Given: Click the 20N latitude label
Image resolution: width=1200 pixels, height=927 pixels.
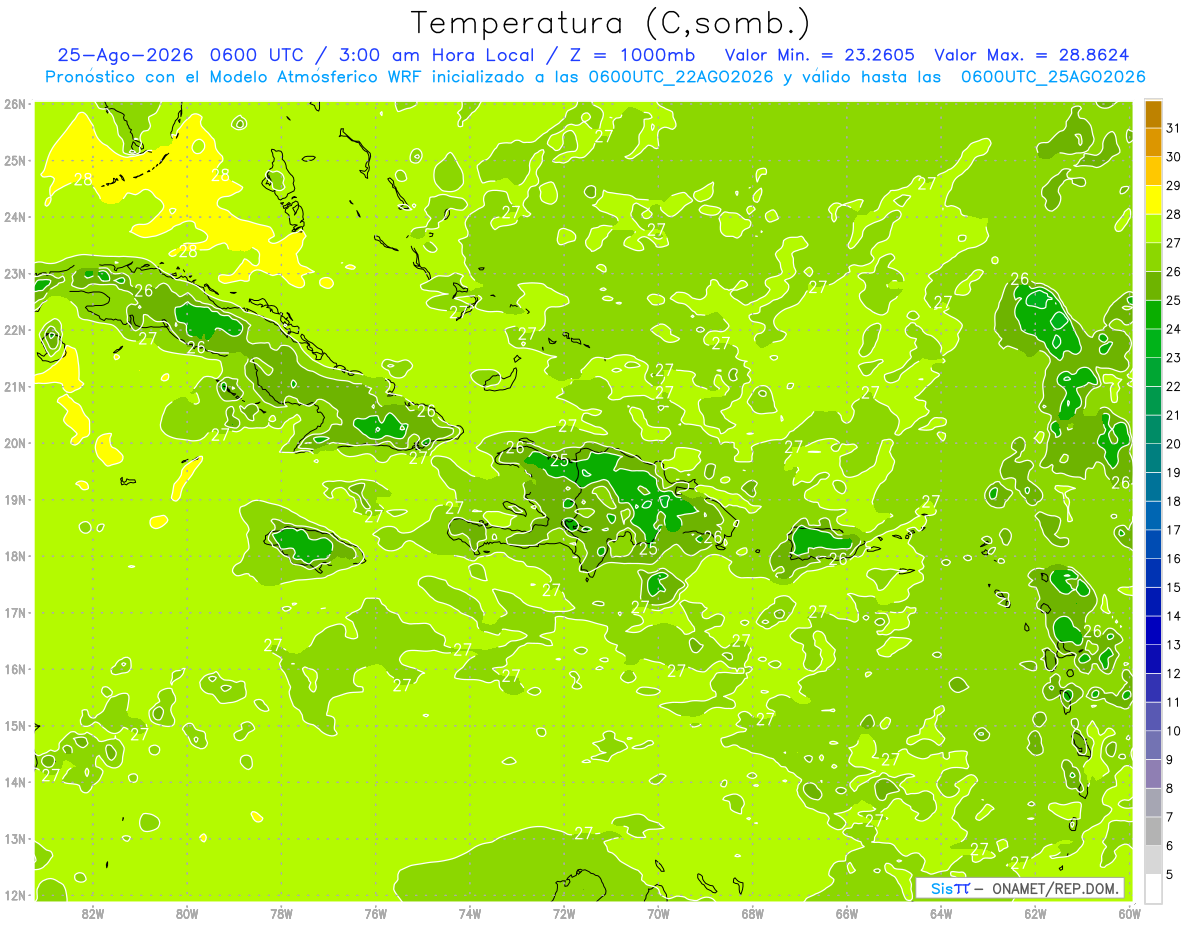Looking at the screenshot, I should click(x=14, y=443).
